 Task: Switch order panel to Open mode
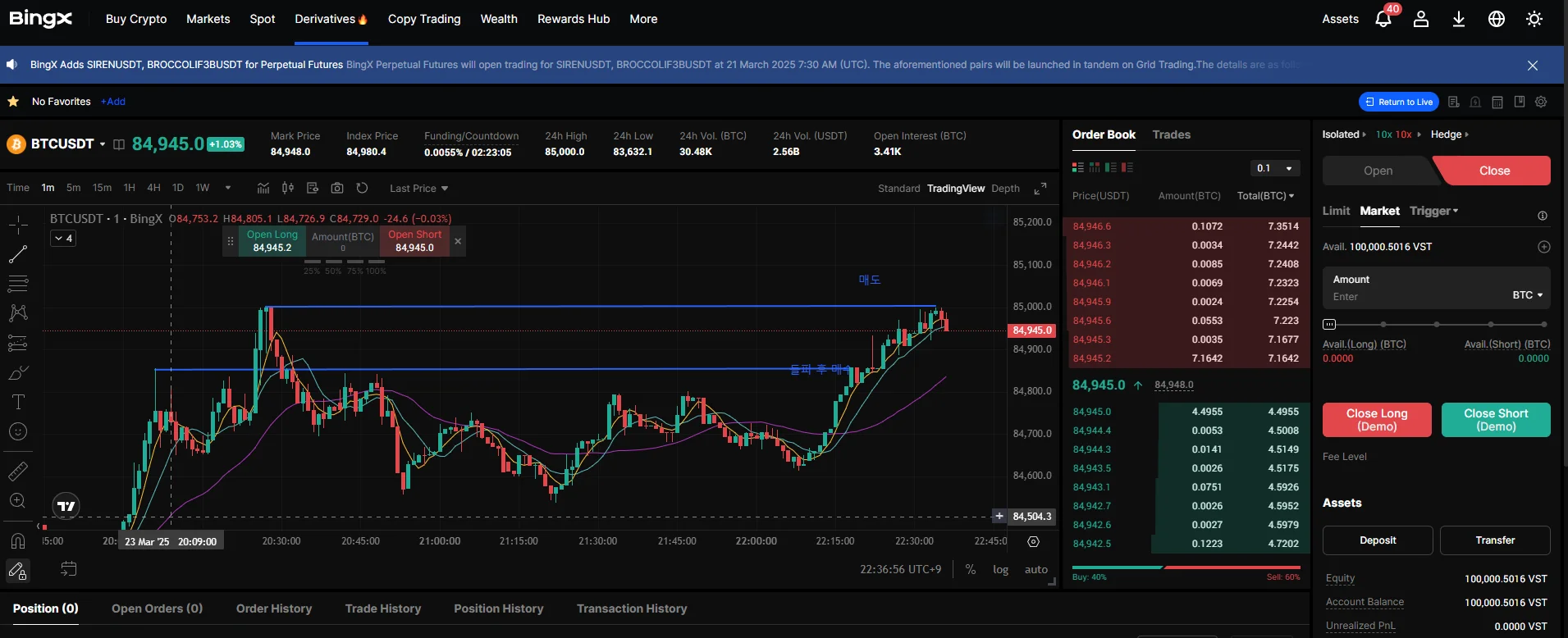click(x=1378, y=171)
